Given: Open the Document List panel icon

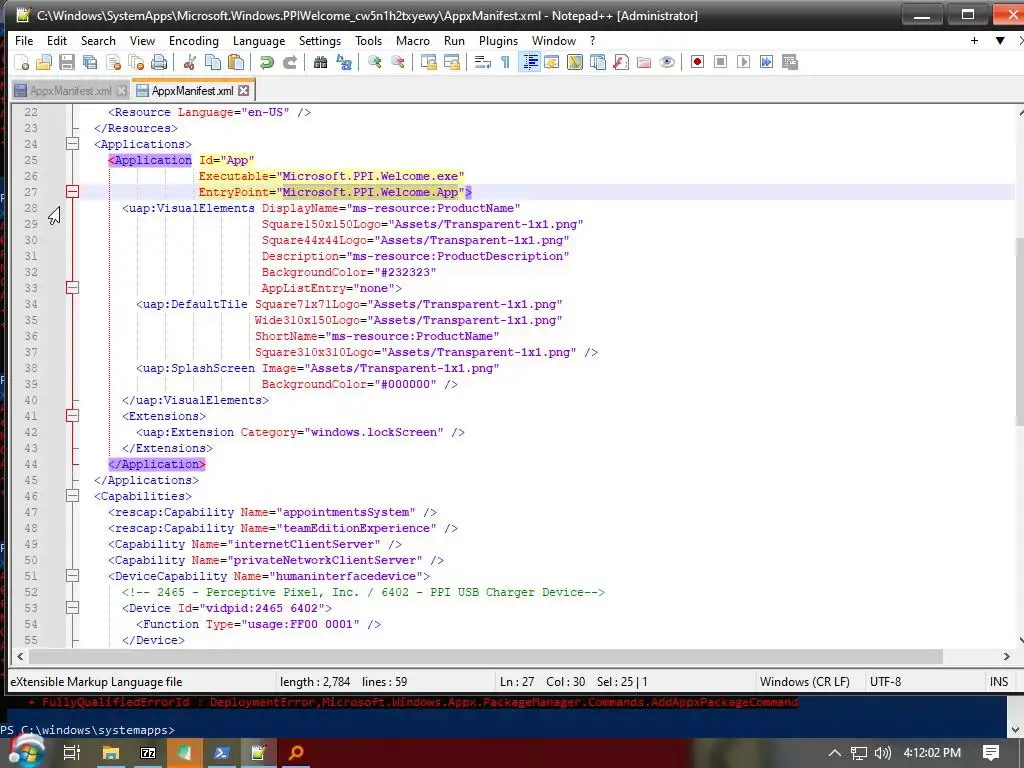Looking at the screenshot, I should click(598, 62).
